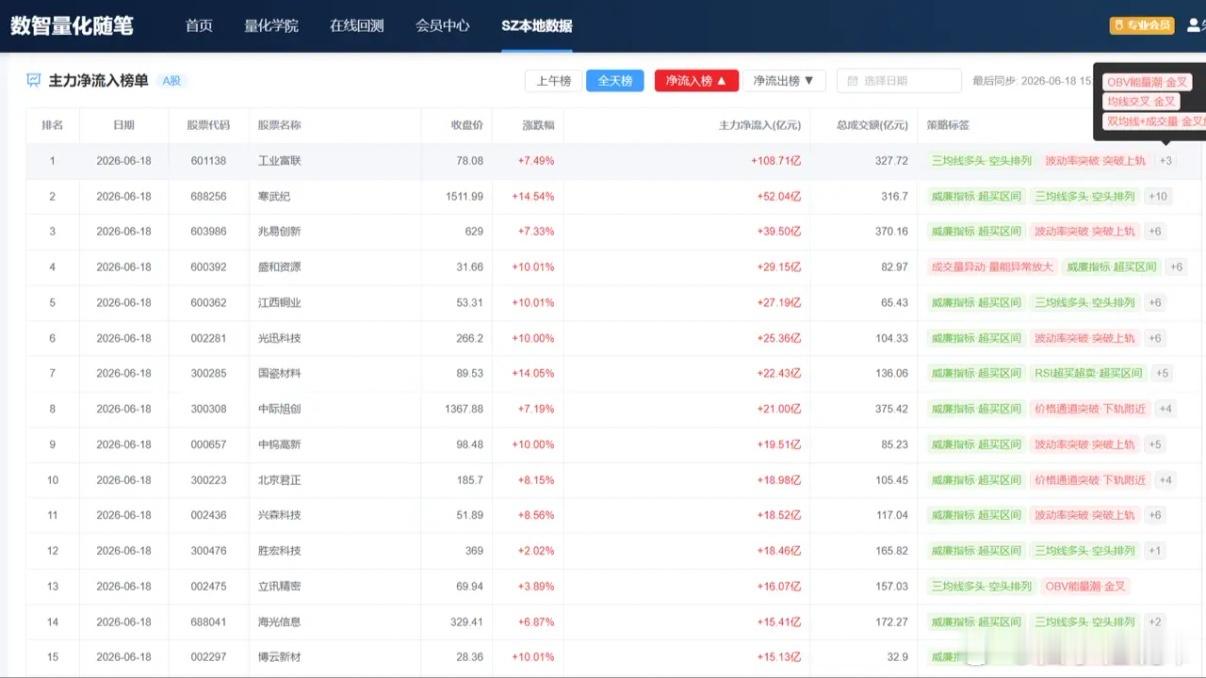Switch to the 在线回测 nav tab
The image size is (1206, 678).
click(357, 26)
